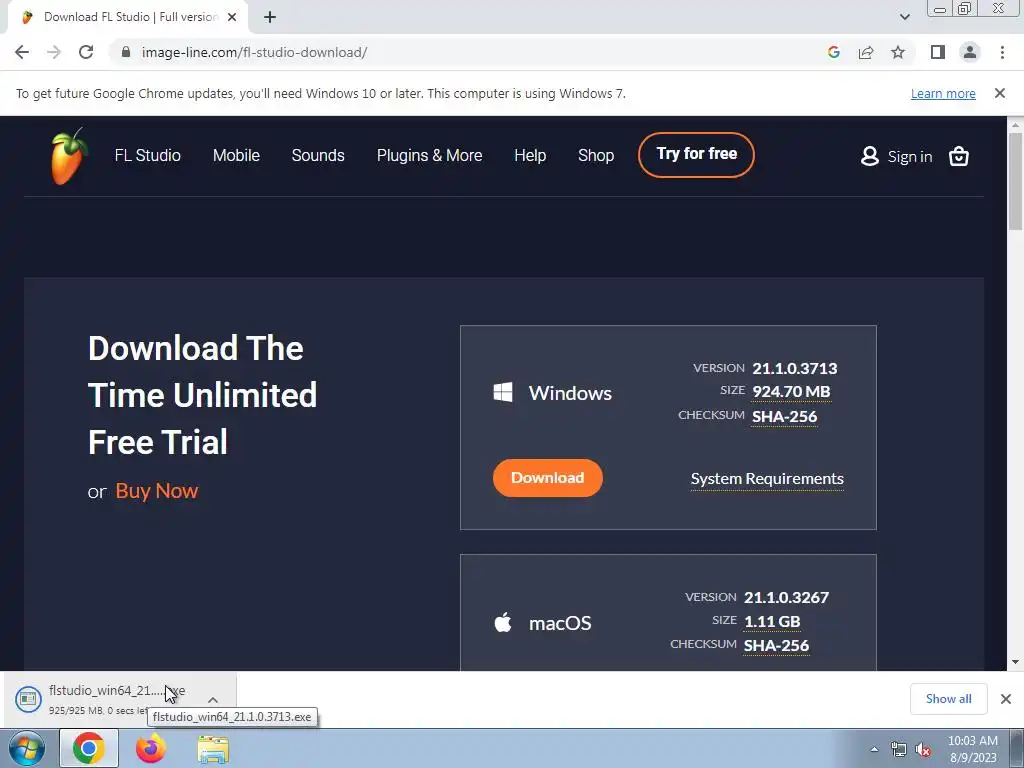Close the downloads bar
Screen dimensions: 1024x768
click(1006, 699)
